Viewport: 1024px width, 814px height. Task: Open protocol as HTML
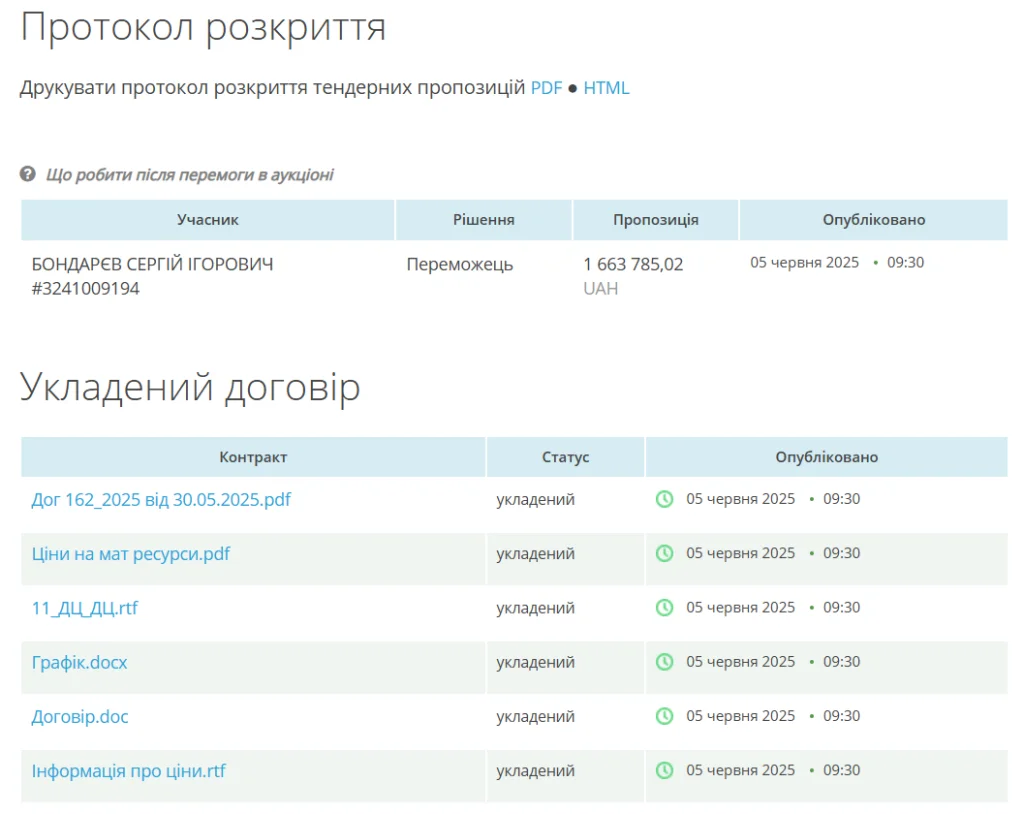tap(606, 88)
